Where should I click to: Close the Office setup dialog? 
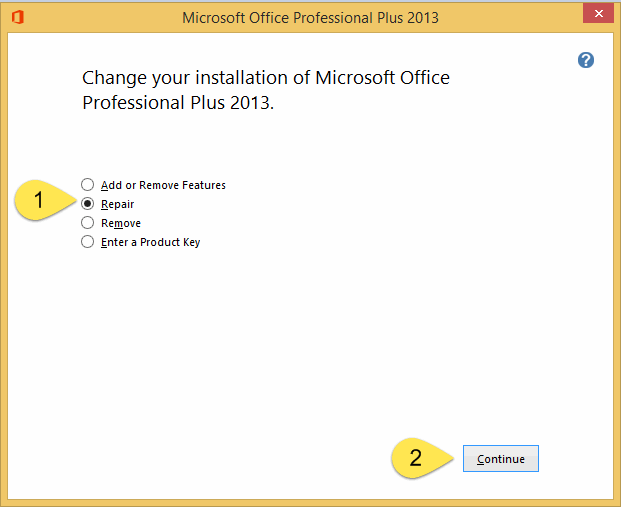click(x=598, y=13)
